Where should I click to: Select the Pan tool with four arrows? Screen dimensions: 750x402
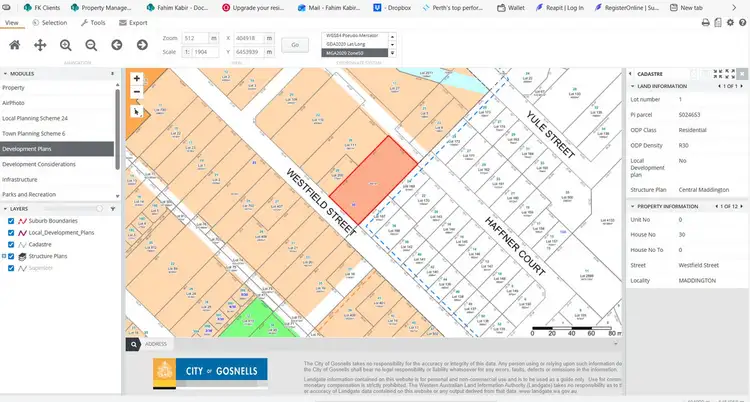pos(40,45)
